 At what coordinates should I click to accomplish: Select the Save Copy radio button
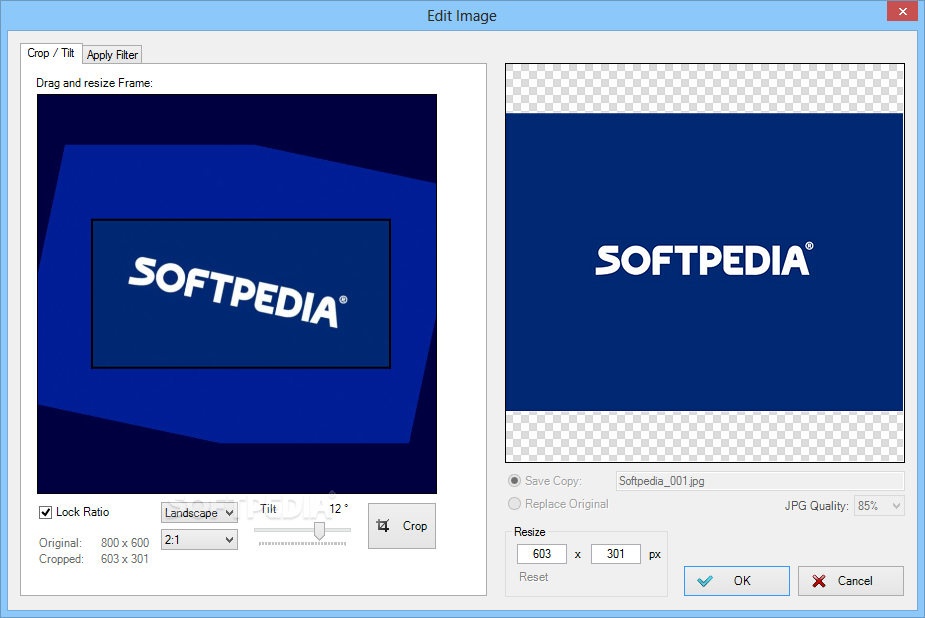[x=514, y=481]
